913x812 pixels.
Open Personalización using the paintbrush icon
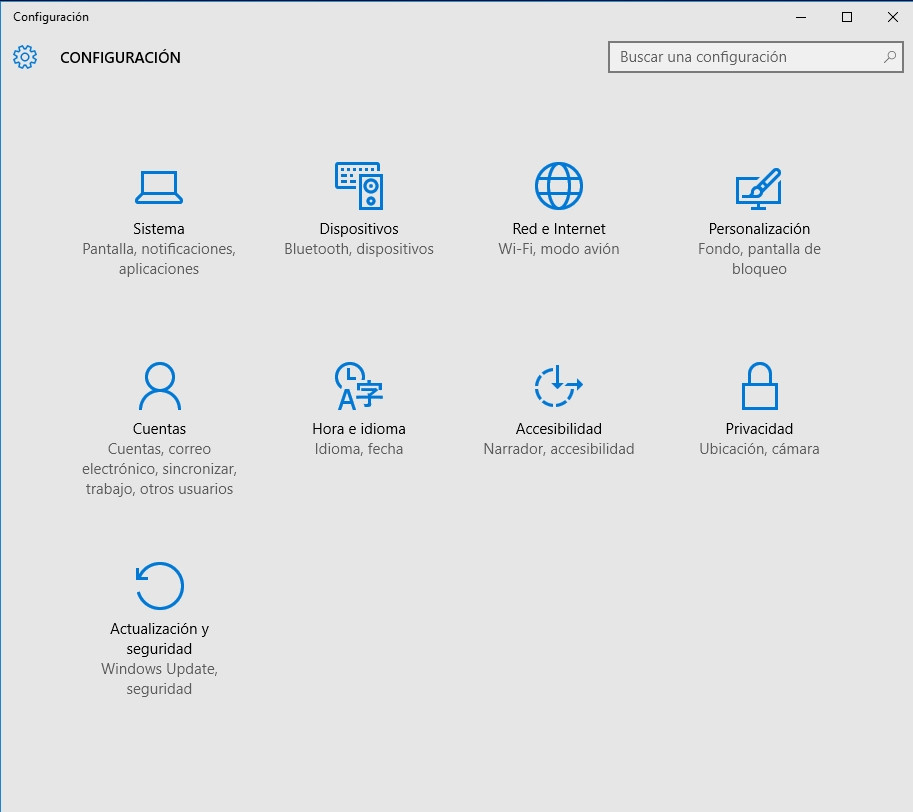coord(758,188)
